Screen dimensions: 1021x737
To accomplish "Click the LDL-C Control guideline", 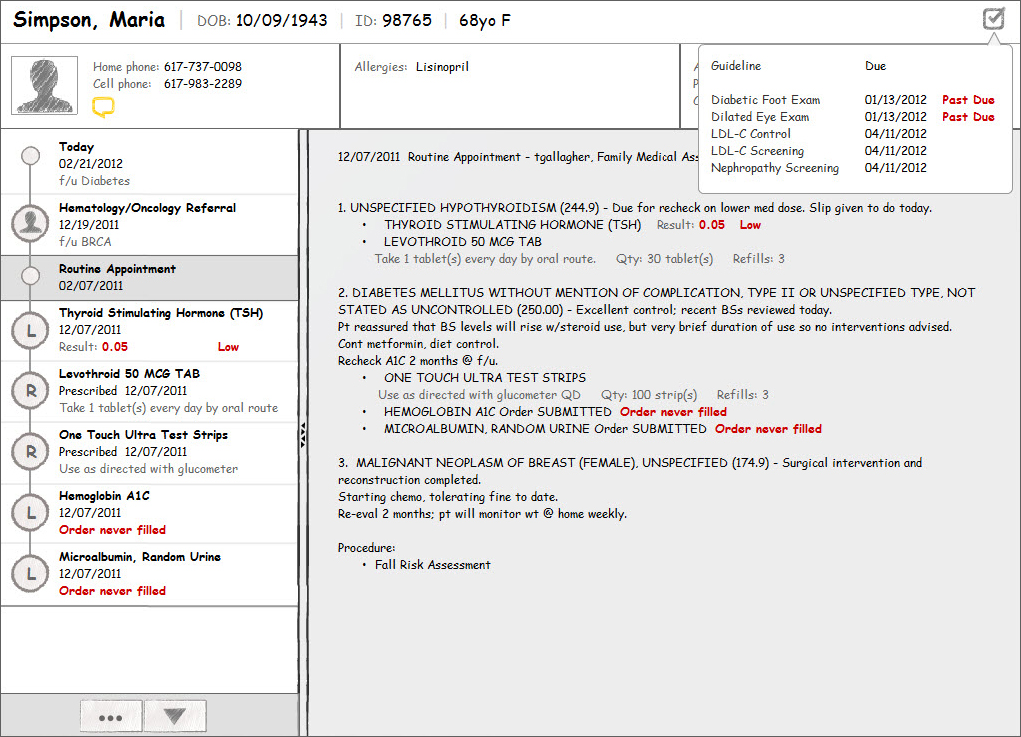I will pyautogui.click(x=751, y=133).
